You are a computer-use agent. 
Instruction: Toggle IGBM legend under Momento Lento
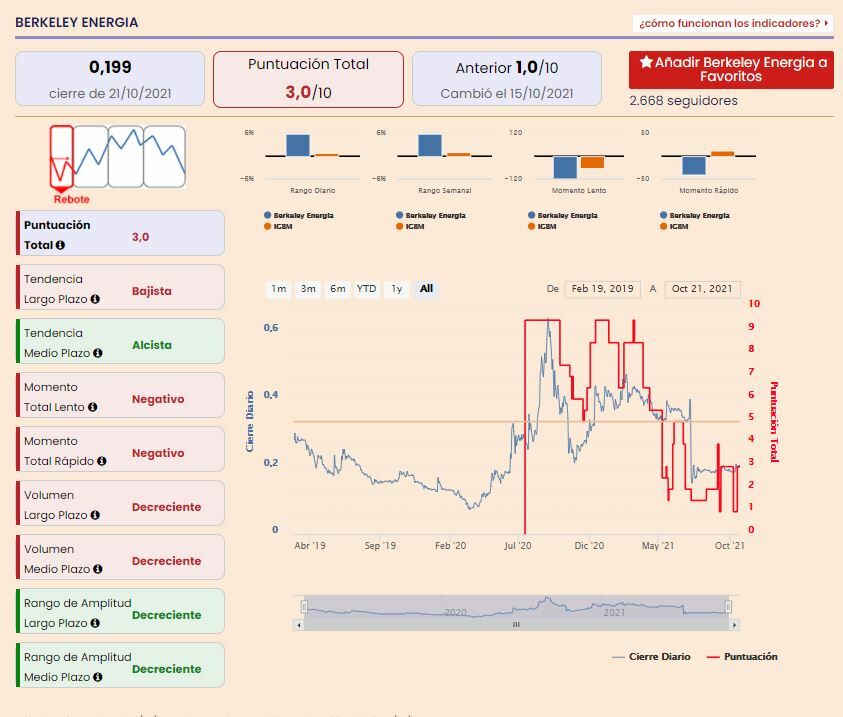coord(542,226)
